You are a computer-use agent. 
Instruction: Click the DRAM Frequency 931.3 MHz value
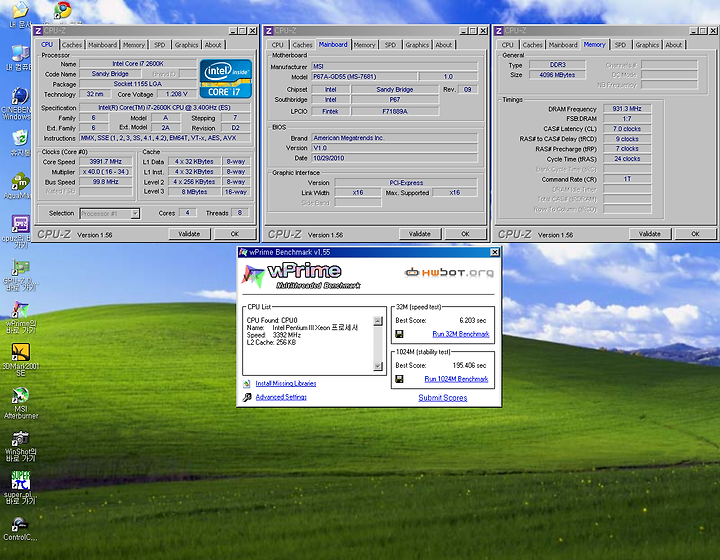pyautogui.click(x=627, y=109)
